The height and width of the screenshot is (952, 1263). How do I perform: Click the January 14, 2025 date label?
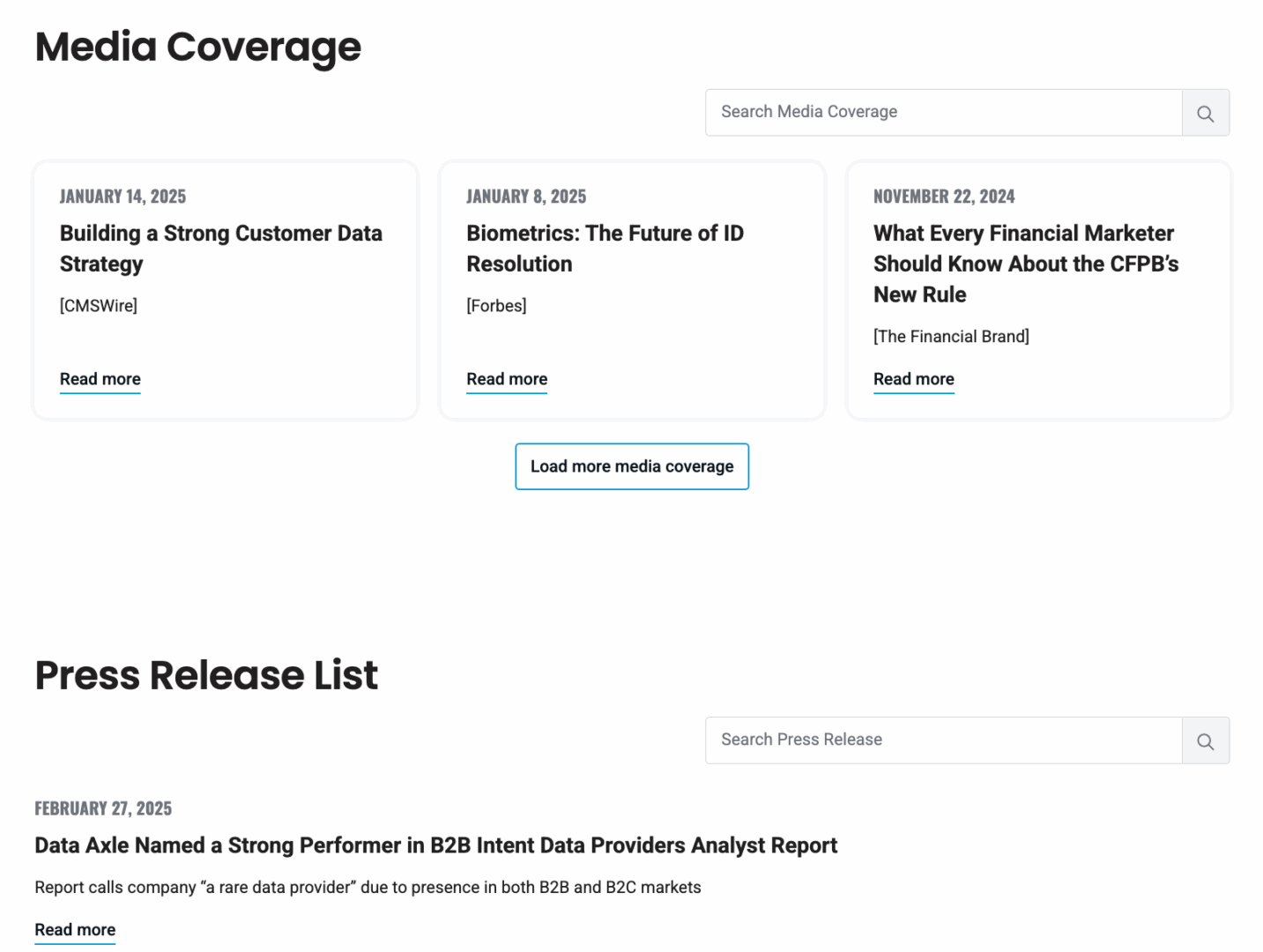coord(123,196)
